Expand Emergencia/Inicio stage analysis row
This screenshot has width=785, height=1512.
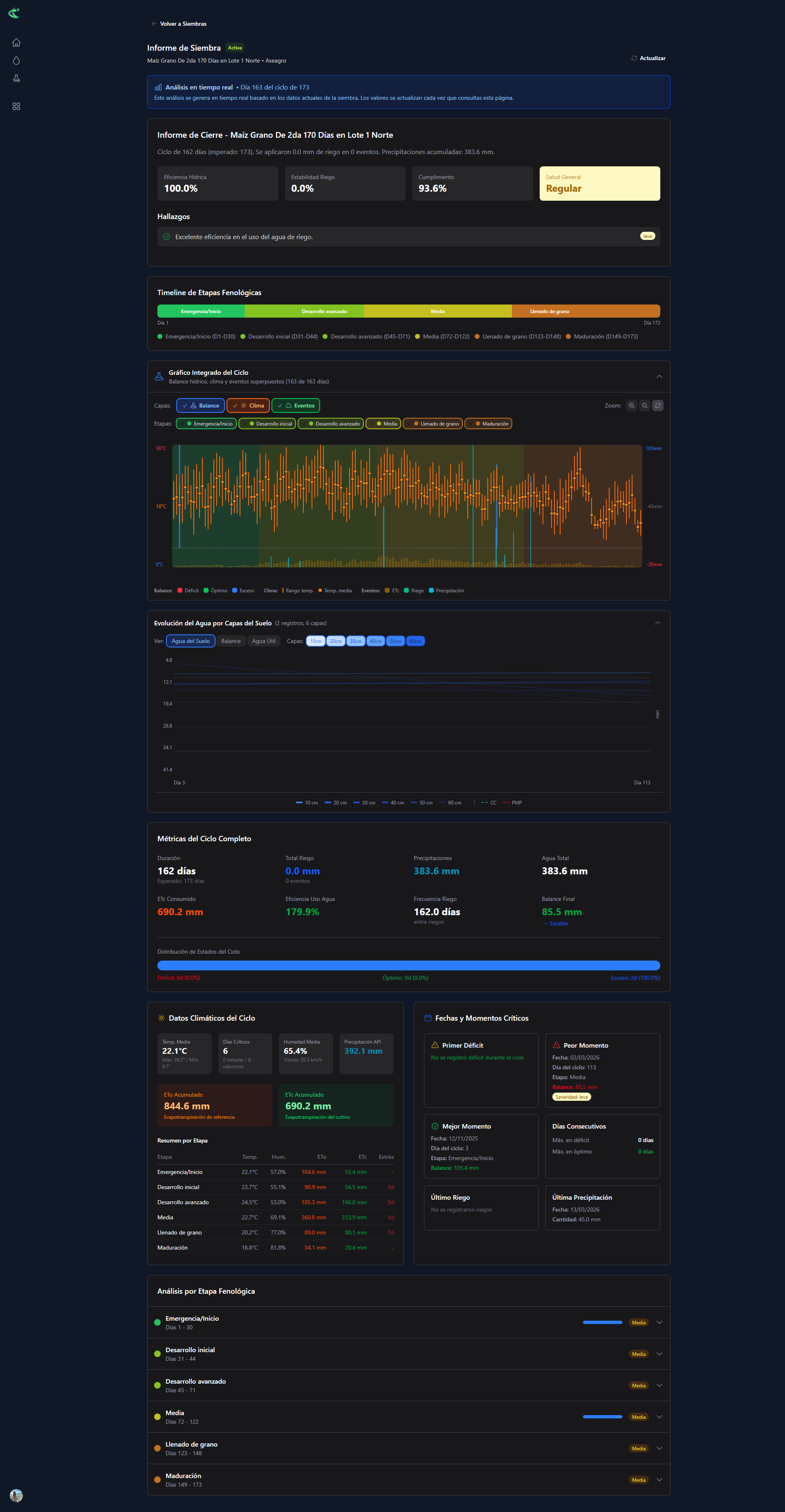click(x=408, y=1322)
